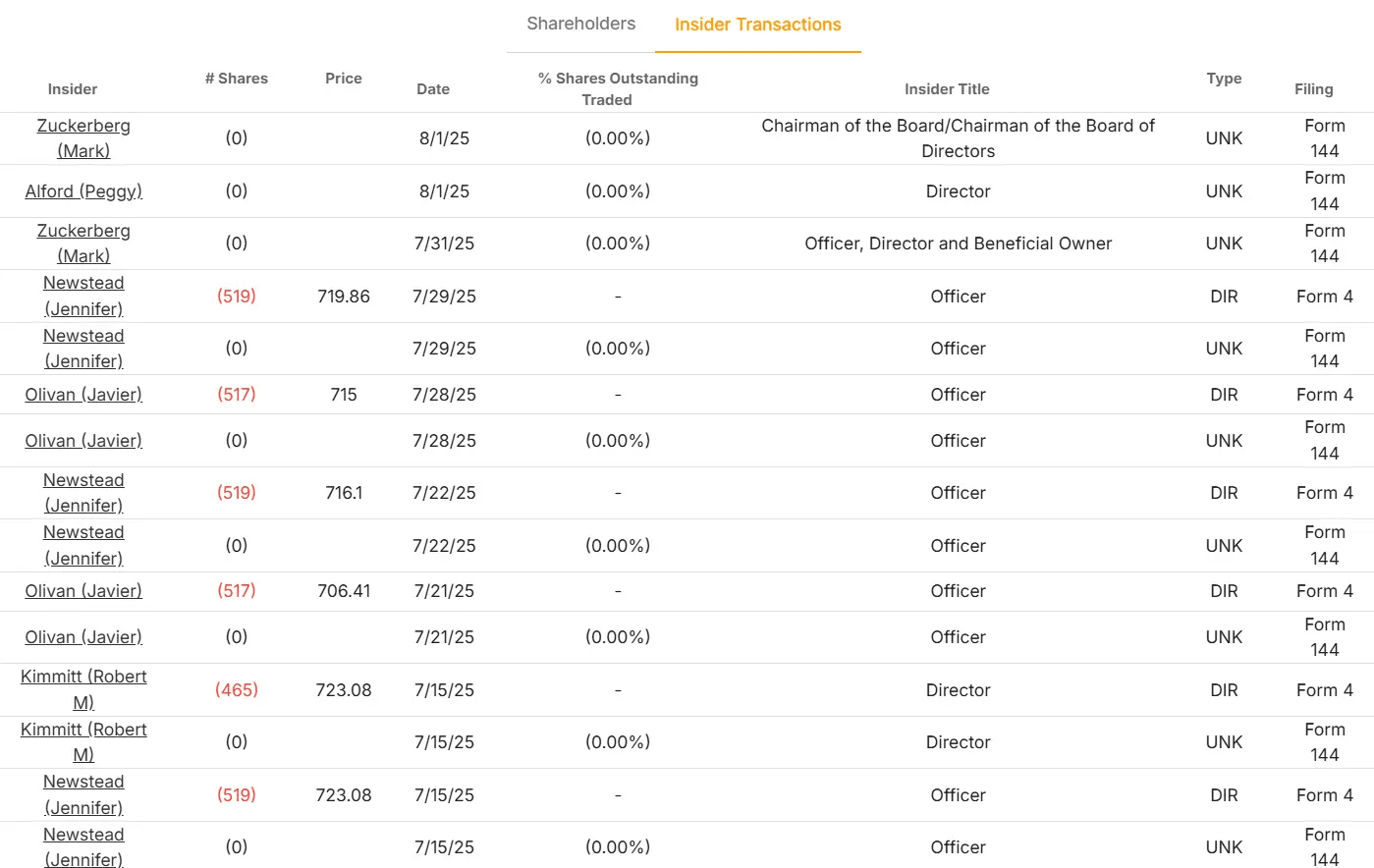Select the Insider Transactions tab
Viewport: 1374px width, 868px height.
pos(757,24)
